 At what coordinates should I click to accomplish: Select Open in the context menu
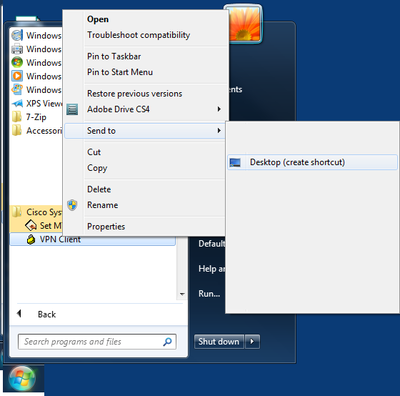coord(98,19)
